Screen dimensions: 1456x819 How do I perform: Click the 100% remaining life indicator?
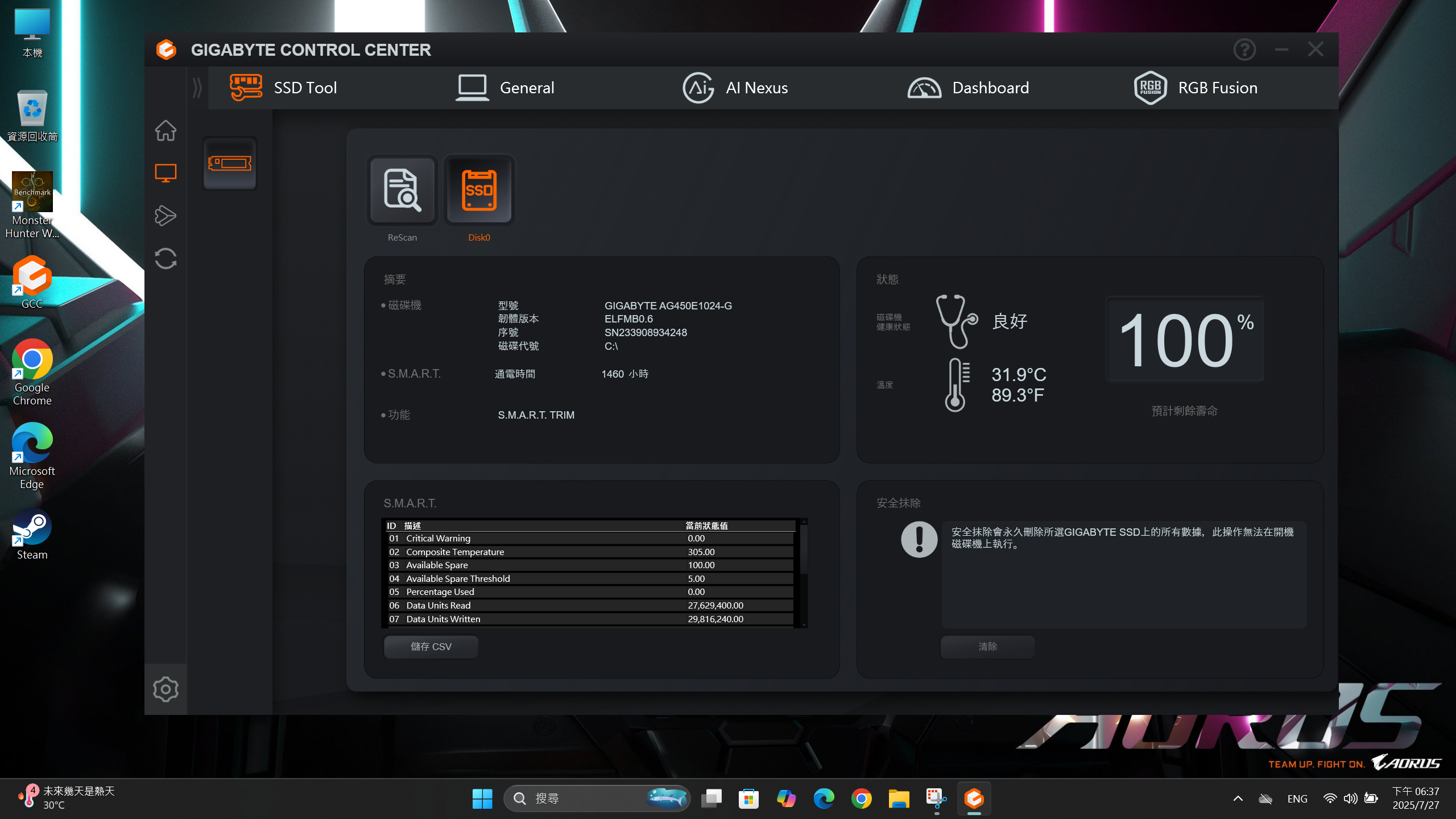tap(1185, 340)
